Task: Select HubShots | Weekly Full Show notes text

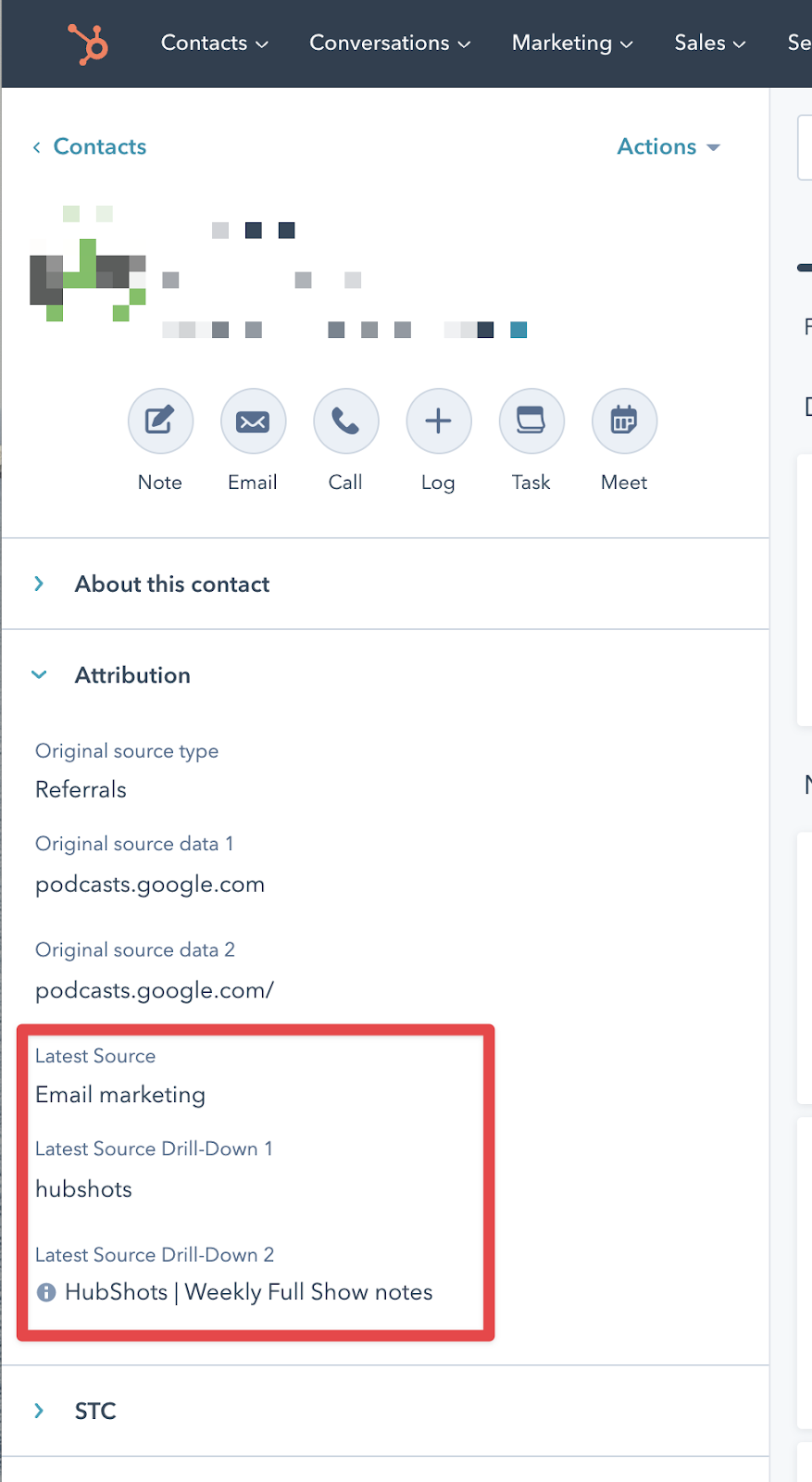Action: 249,1292
